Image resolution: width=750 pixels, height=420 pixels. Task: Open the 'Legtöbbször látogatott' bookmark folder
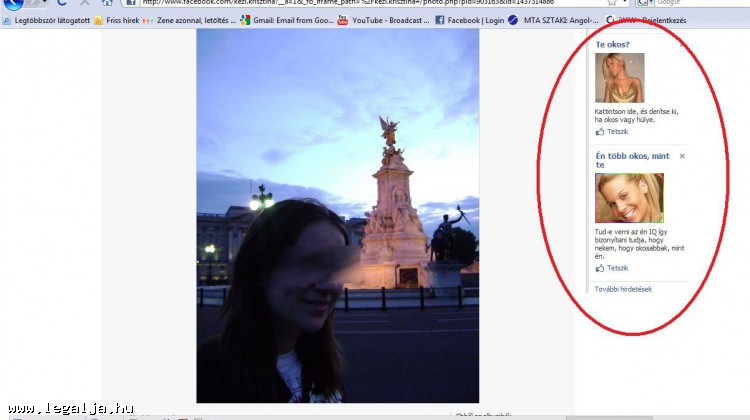coord(48,19)
